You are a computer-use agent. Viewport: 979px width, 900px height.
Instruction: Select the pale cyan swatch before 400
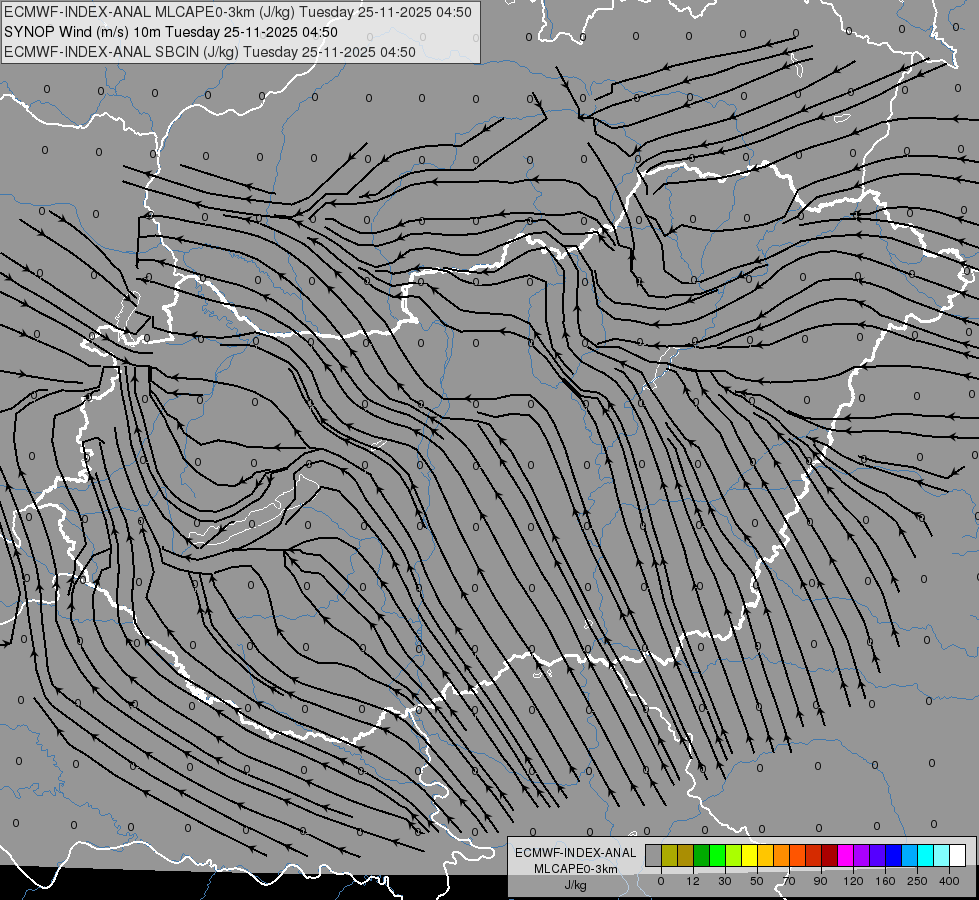pyautogui.click(x=942, y=855)
